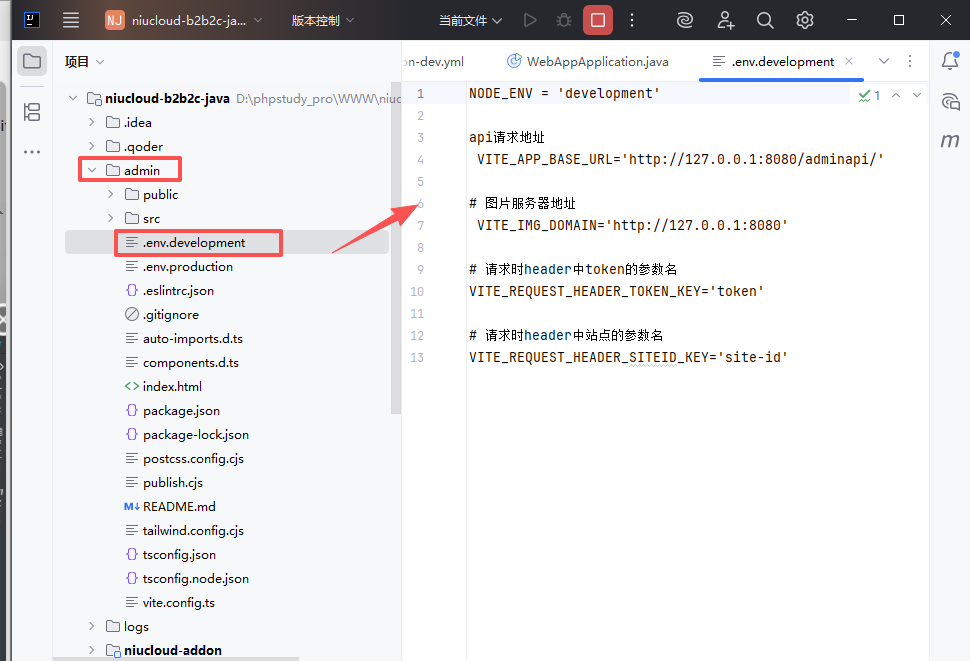This screenshot has height=661, width=970.
Task: Click the Debug bug icon
Action: 564,20
